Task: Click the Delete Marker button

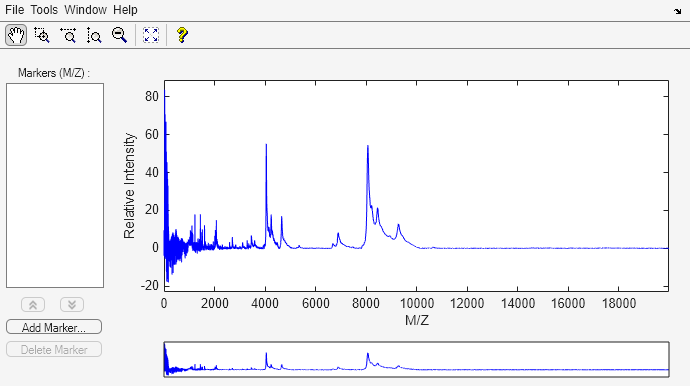Action: [x=54, y=349]
